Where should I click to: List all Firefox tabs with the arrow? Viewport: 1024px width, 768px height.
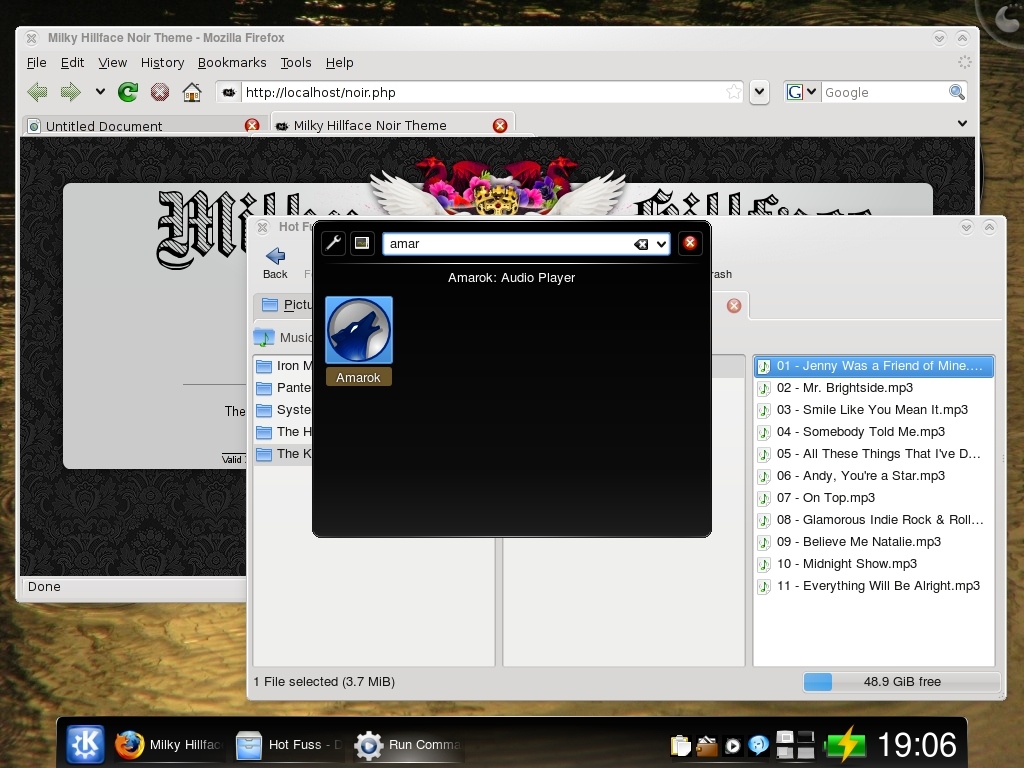tap(962, 123)
